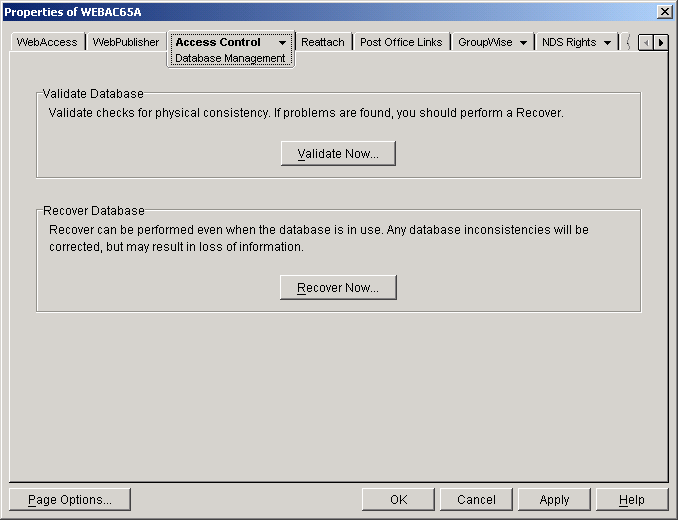
Task: Click the Recover Now button
Action: click(338, 287)
